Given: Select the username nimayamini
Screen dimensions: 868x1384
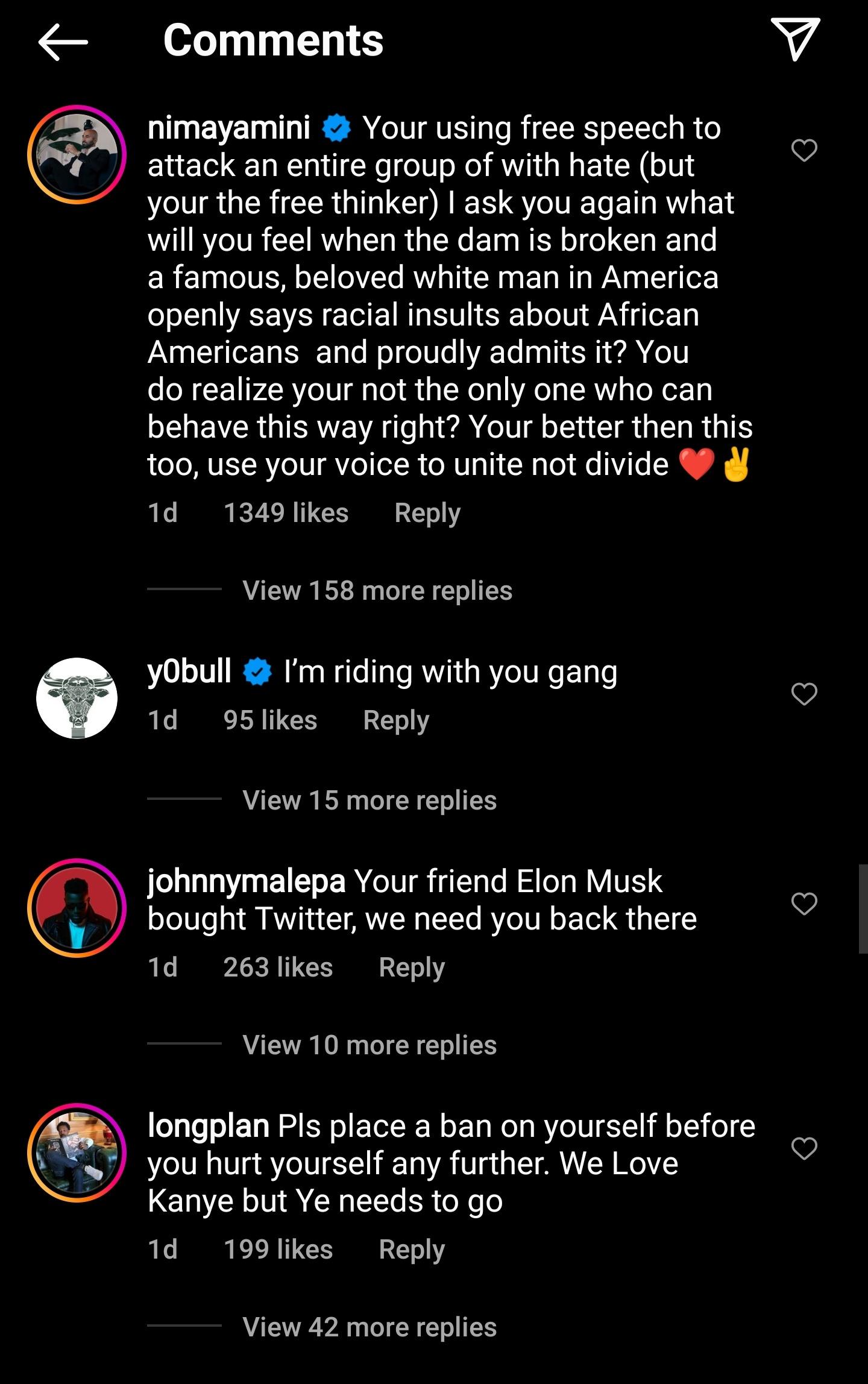Looking at the screenshot, I should 229,127.
